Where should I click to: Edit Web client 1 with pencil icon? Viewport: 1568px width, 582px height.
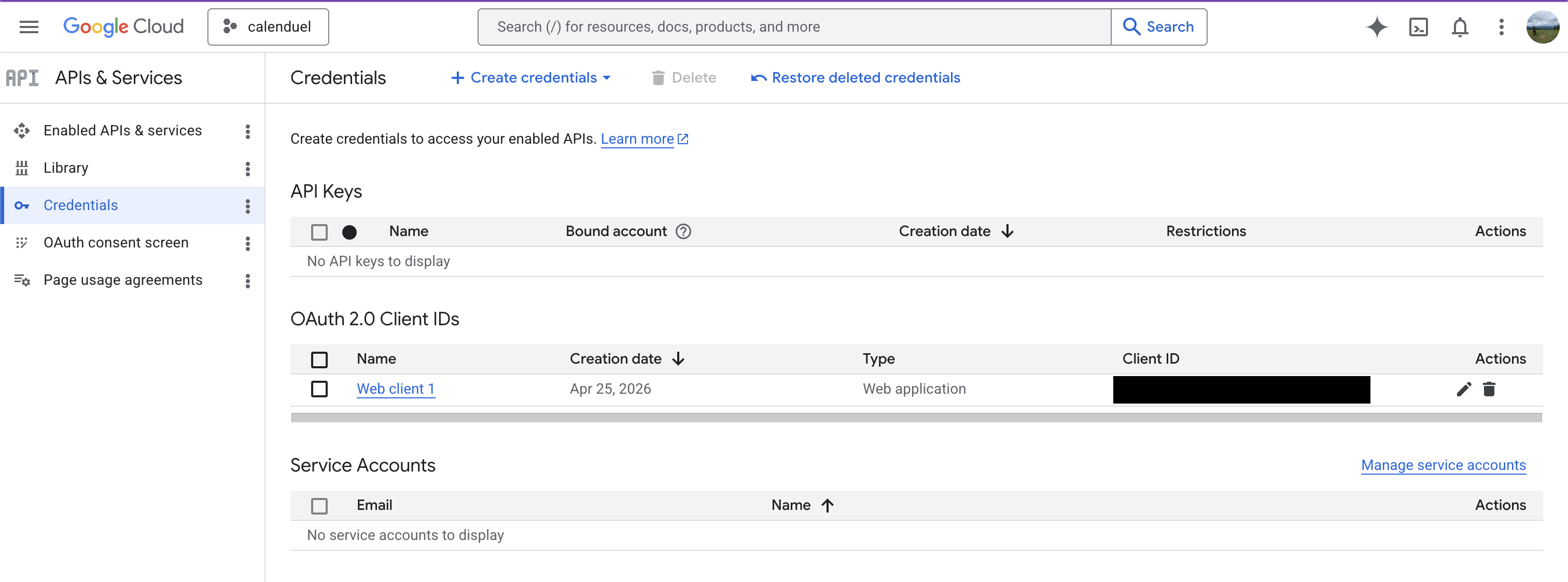[x=1464, y=389]
